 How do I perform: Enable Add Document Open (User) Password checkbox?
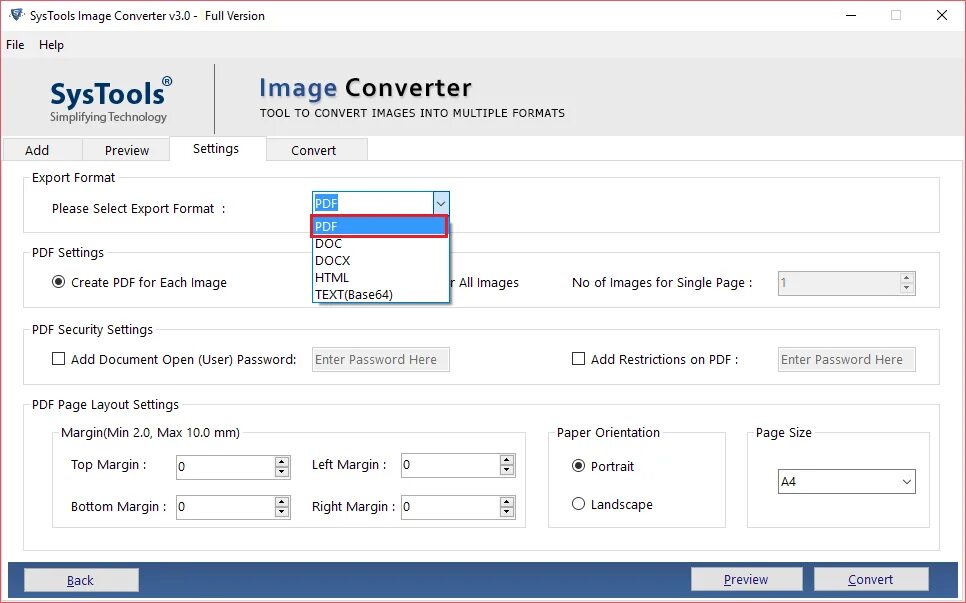(59, 358)
